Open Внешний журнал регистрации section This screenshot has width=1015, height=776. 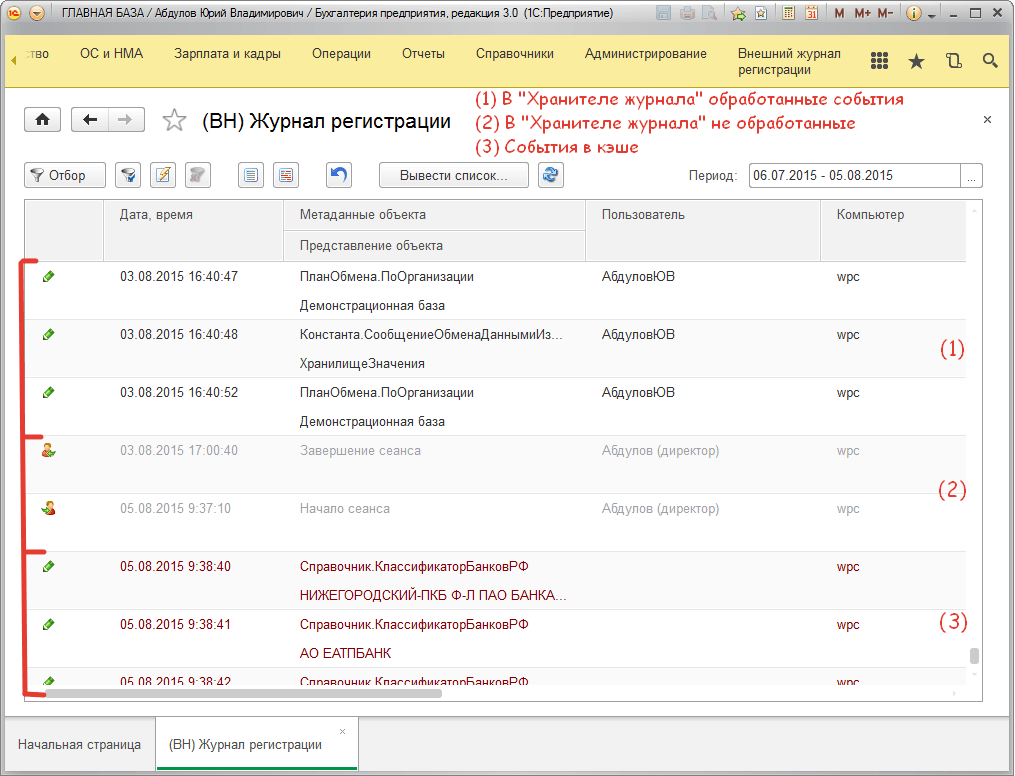(x=789, y=61)
